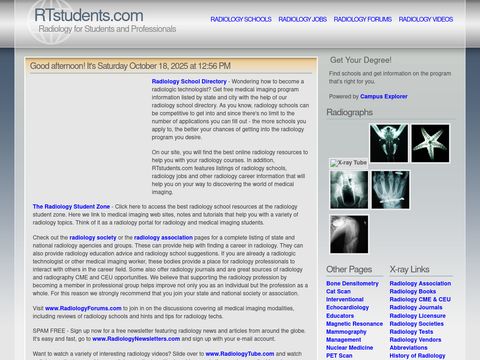
Task: Open Radiology CME & CEU link
Action: [x=420, y=299]
